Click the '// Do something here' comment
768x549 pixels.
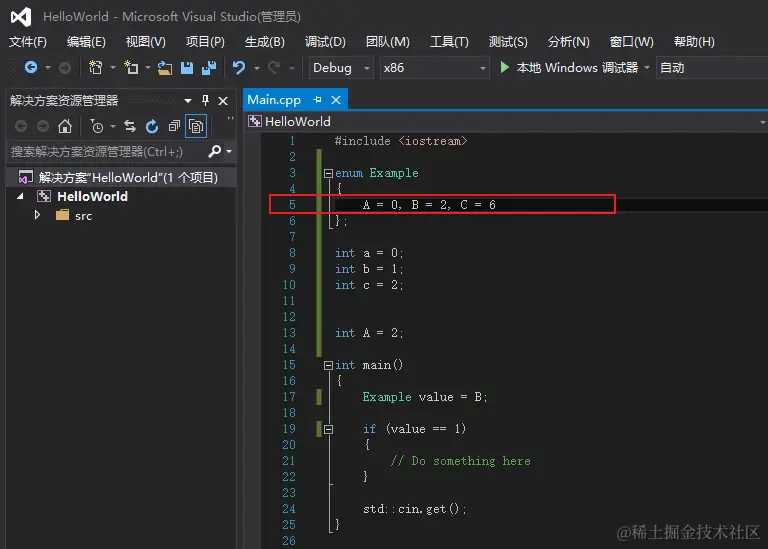[x=460, y=461]
